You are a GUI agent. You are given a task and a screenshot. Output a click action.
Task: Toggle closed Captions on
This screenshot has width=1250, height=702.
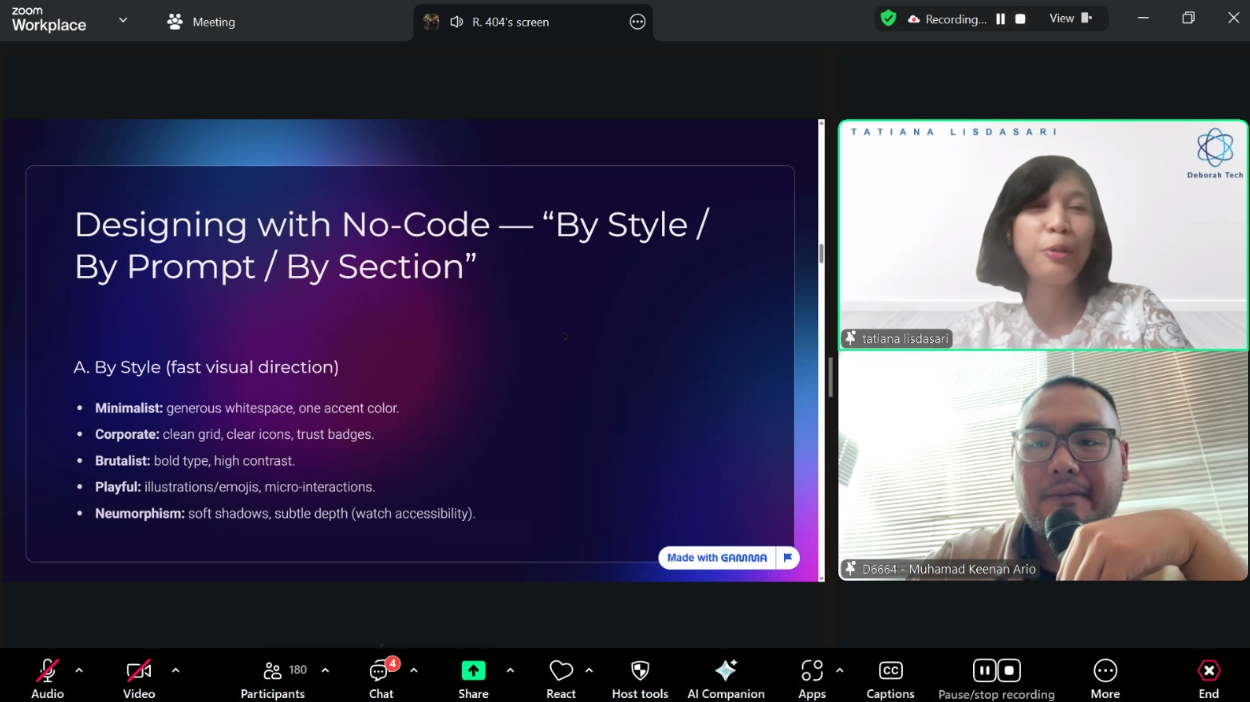tap(890, 671)
